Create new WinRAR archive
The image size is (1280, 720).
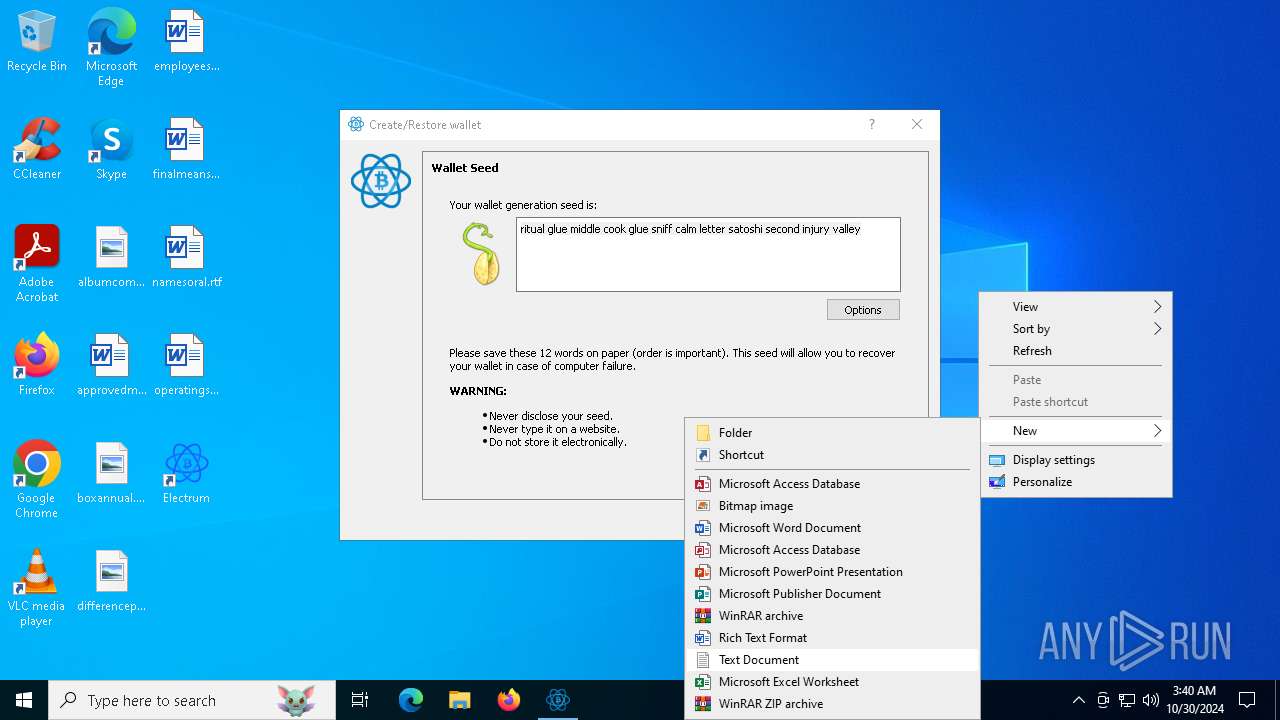[832, 616]
